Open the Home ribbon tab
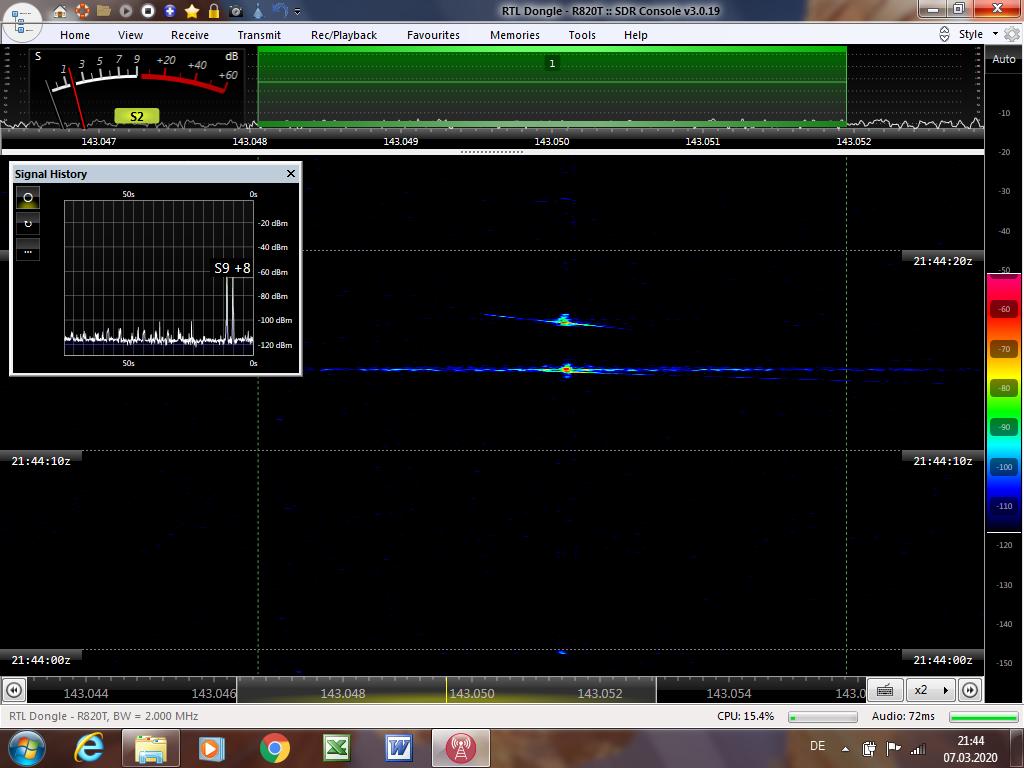The image size is (1024, 768). coord(75,35)
